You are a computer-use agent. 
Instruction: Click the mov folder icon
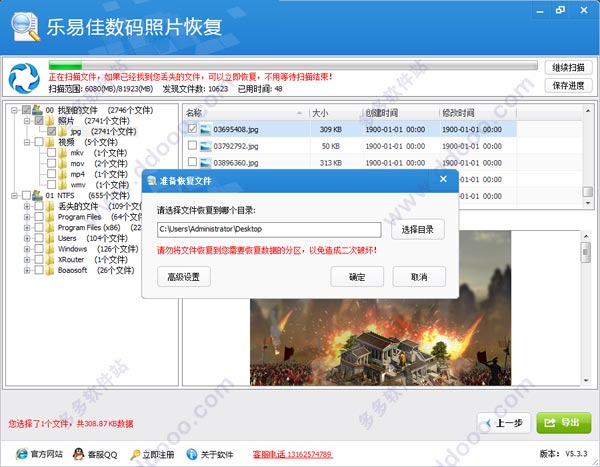click(x=62, y=163)
